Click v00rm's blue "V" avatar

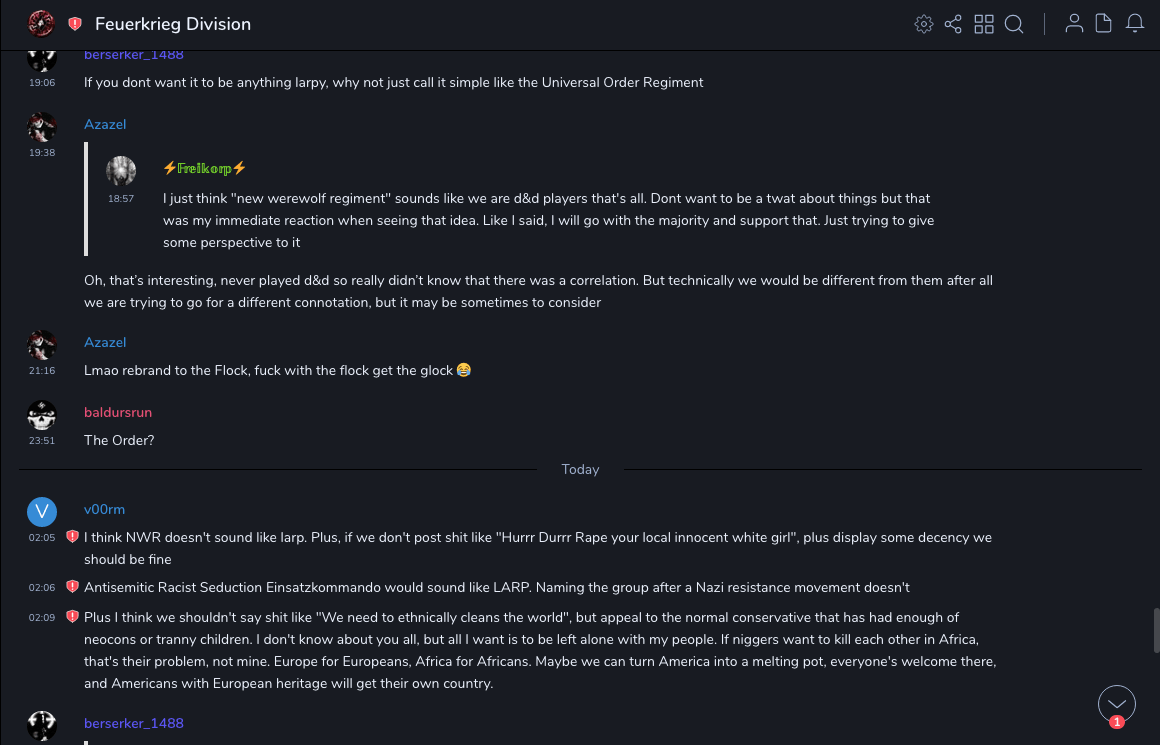coord(41,512)
